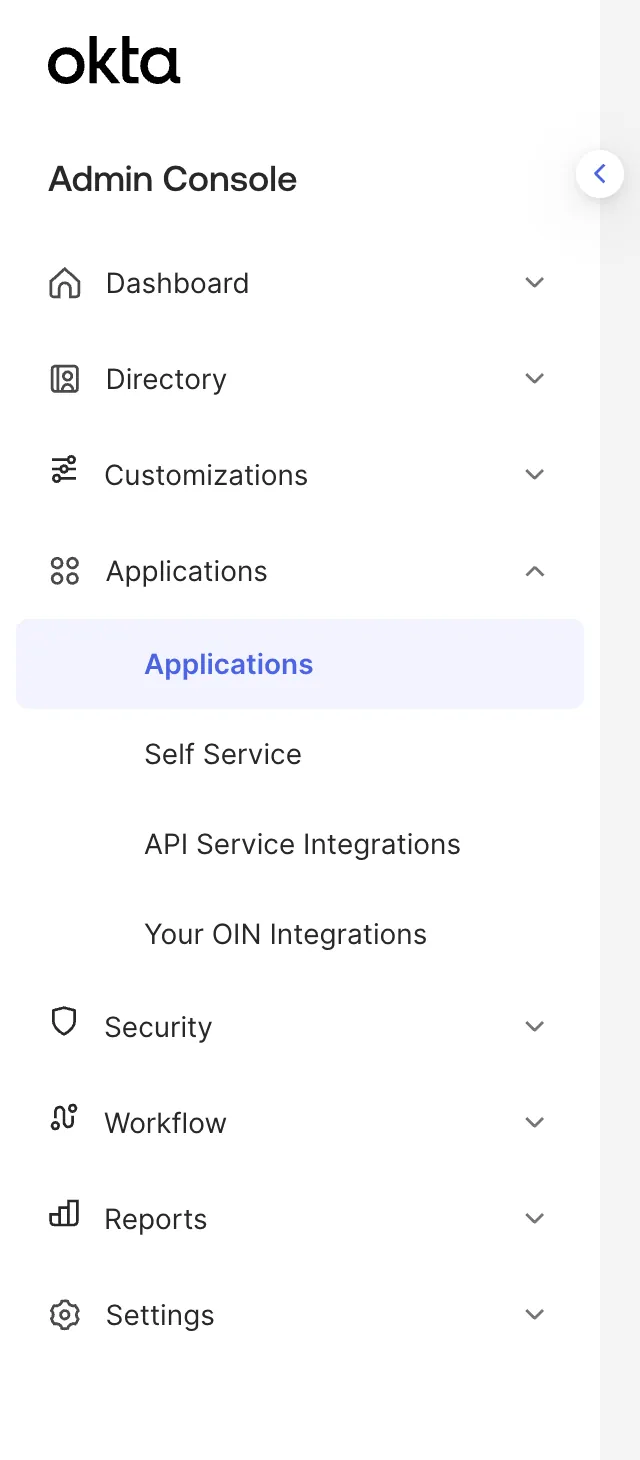This screenshot has height=1460, width=640.
Task: Collapse the Applications section chevron
Action: (x=535, y=571)
